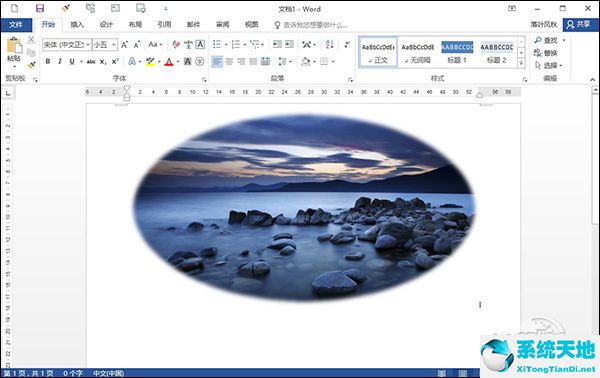Increase font size with grow icon
Image resolution: width=600 pixels, height=378 pixels.
pyautogui.click(x=124, y=45)
